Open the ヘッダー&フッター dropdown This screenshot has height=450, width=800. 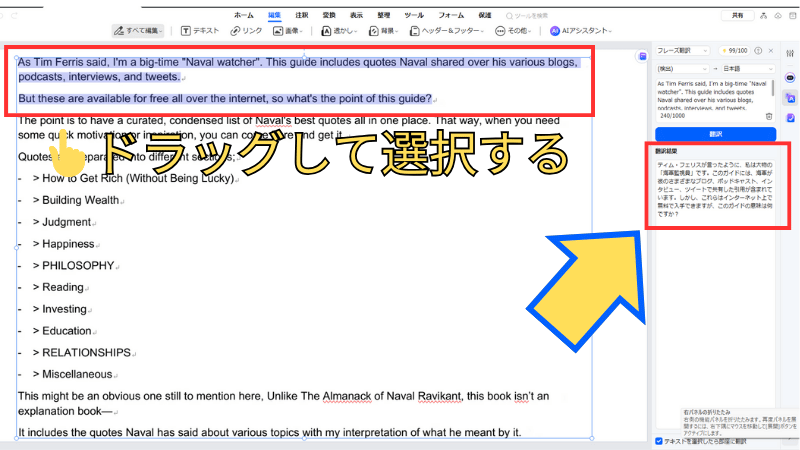pyautogui.click(x=446, y=31)
